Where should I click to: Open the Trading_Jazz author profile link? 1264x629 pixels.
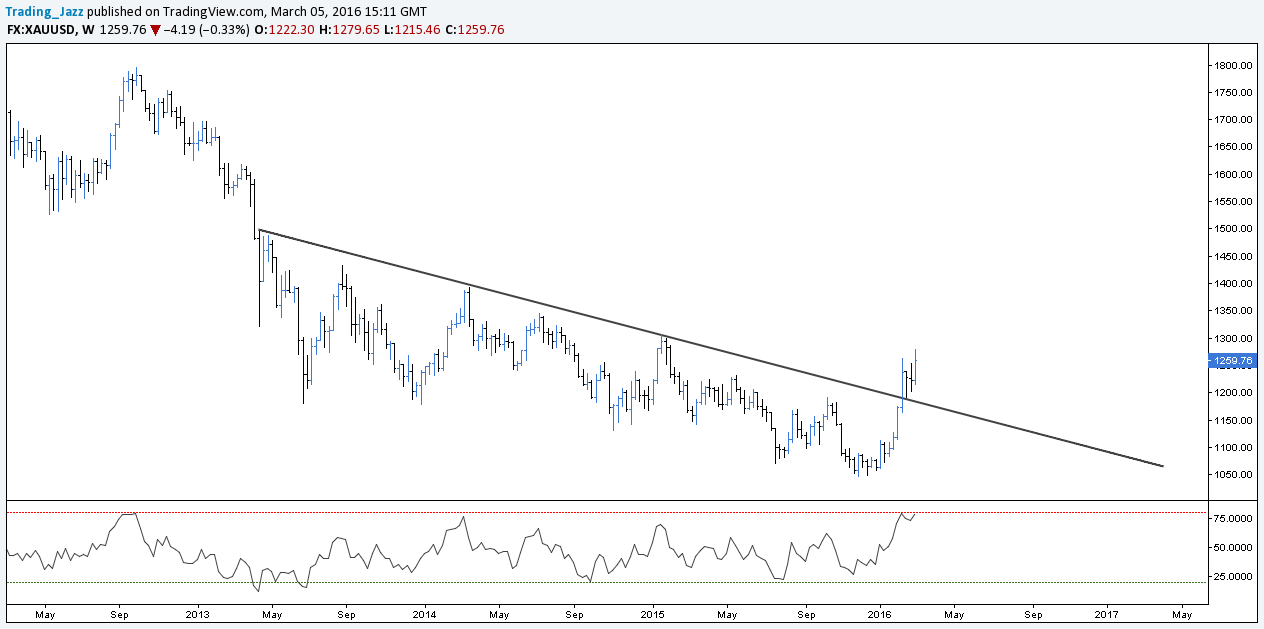point(43,12)
